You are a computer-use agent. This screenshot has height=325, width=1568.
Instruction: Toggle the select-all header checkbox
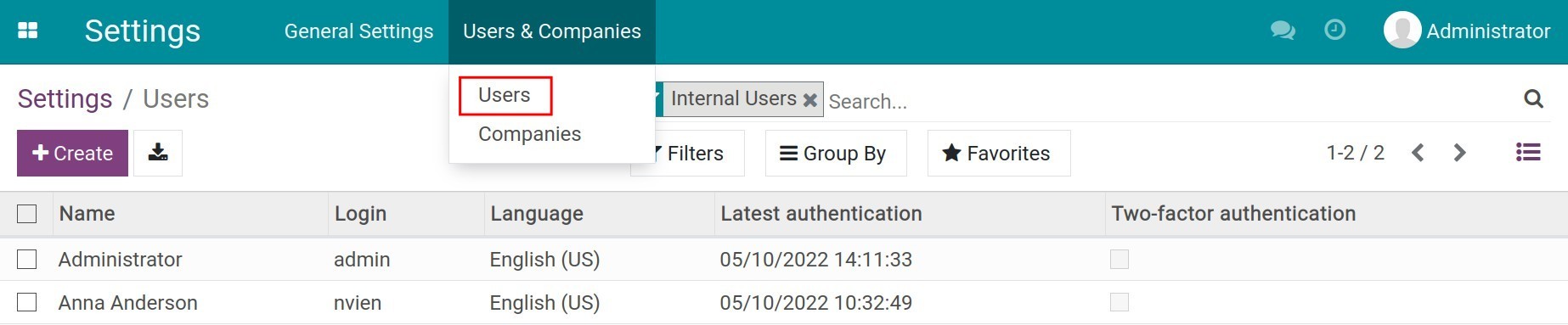pos(27,214)
